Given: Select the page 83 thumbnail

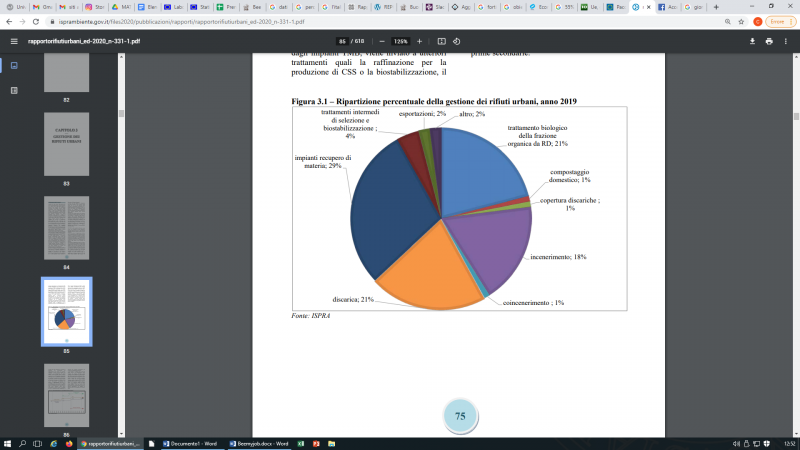Looking at the screenshot, I should point(66,144).
